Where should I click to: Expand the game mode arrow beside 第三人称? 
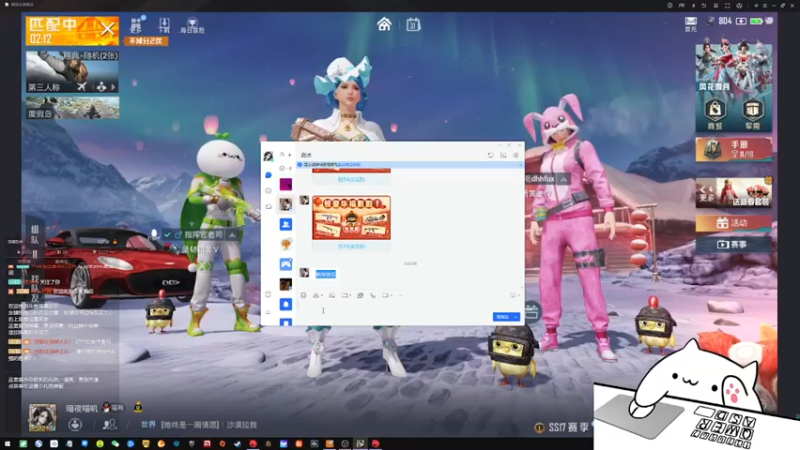(x=113, y=87)
